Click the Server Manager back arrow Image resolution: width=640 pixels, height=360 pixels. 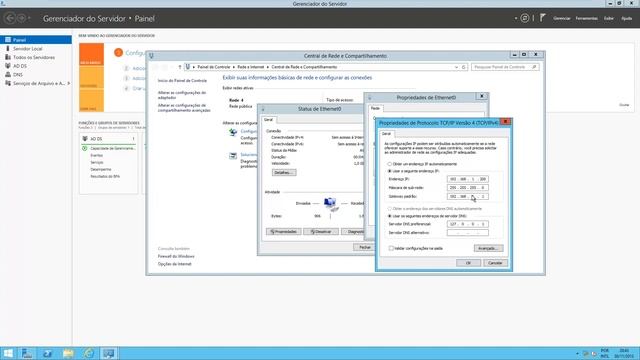[x=10, y=18]
